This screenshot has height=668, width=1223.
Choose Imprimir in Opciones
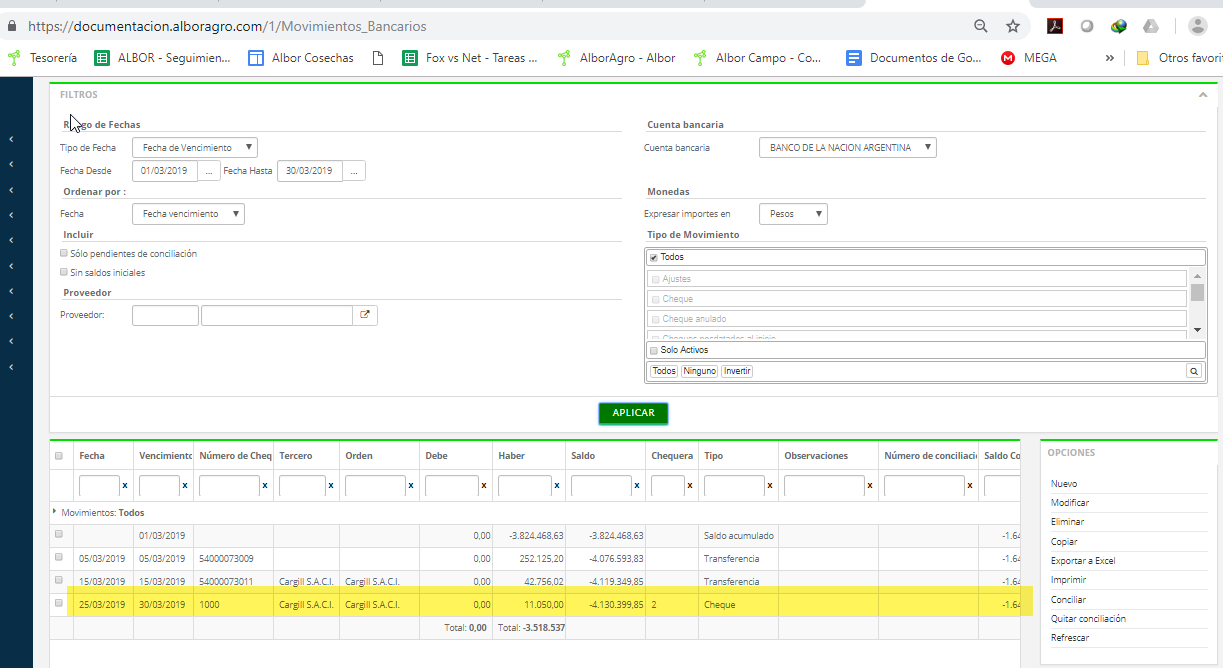click(1068, 580)
